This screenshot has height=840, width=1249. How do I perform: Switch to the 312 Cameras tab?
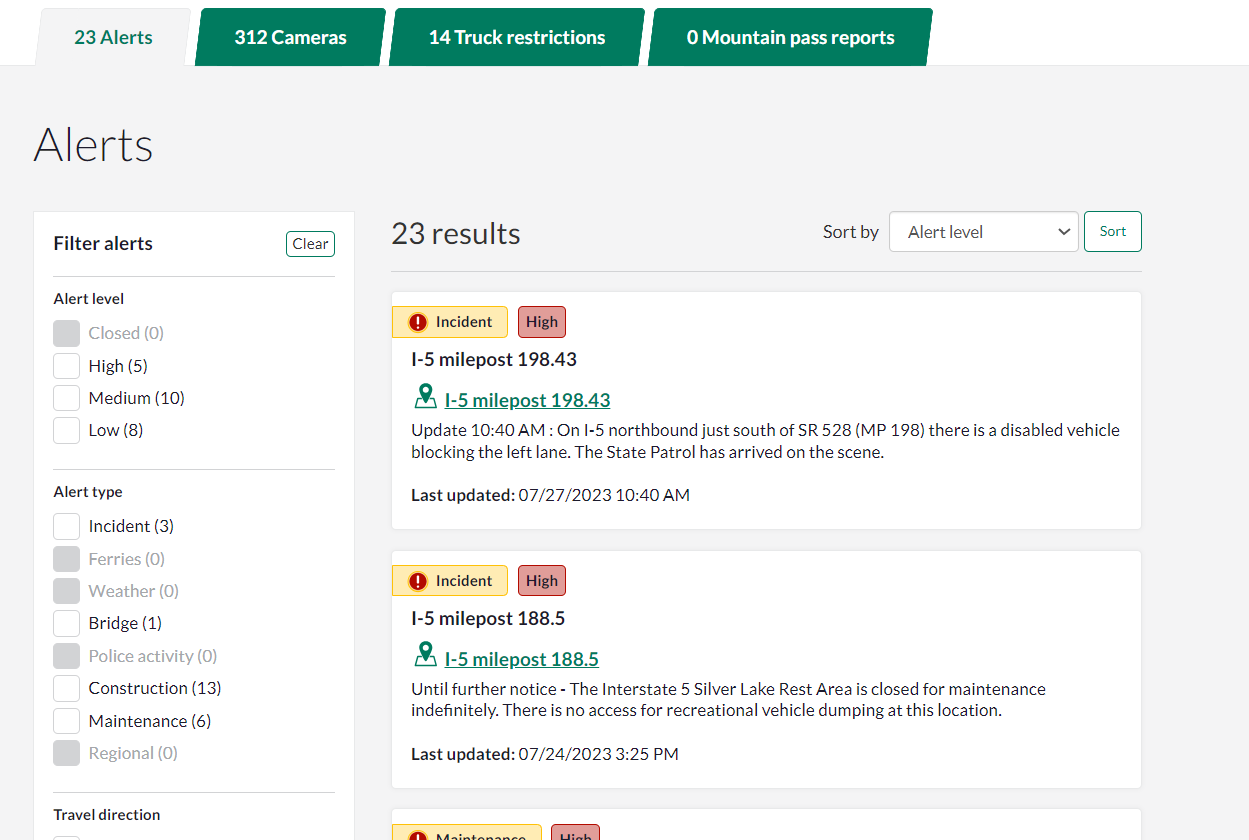(290, 38)
